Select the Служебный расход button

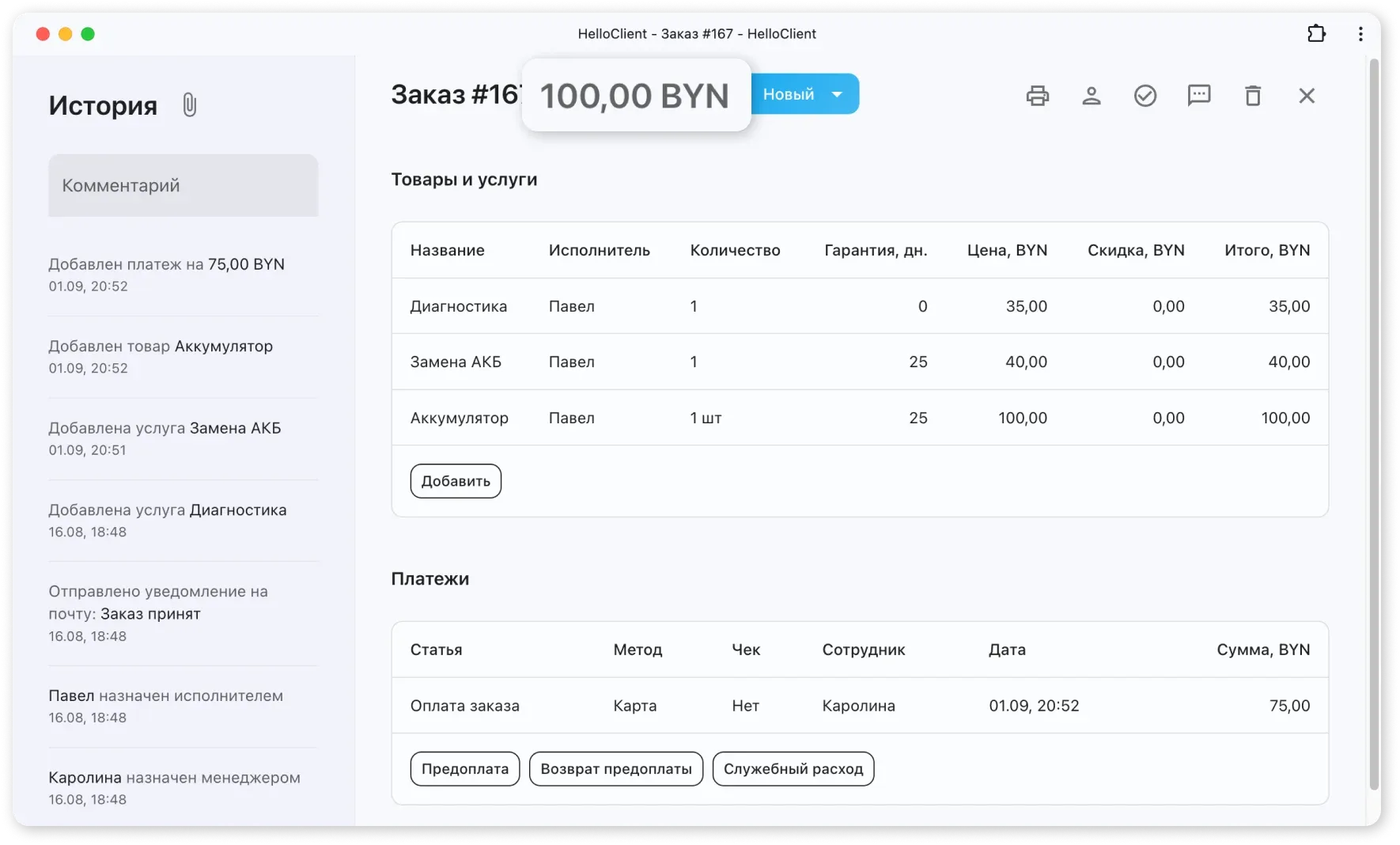click(793, 769)
